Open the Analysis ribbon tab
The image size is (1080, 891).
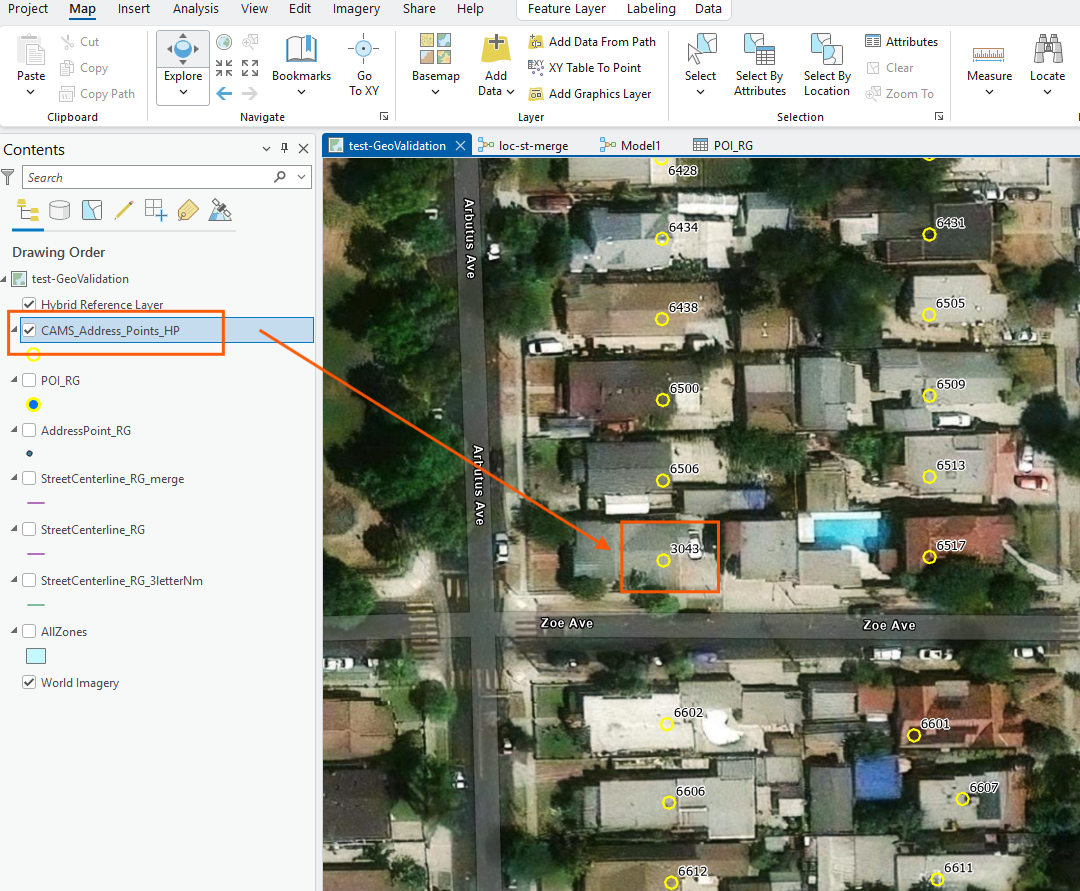[x=195, y=9]
